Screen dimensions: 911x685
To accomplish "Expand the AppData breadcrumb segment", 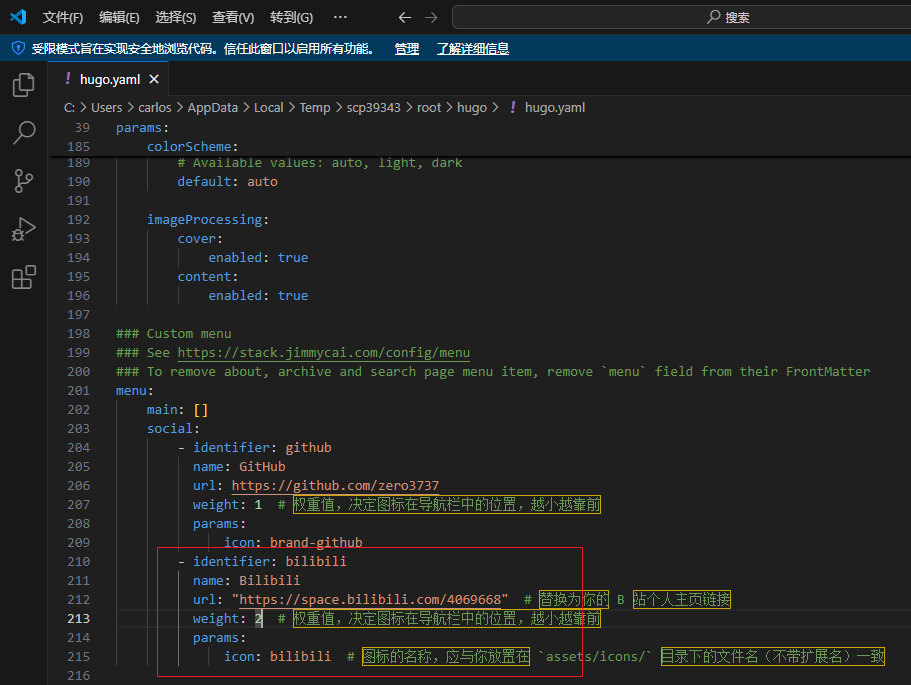I will 213,107.
